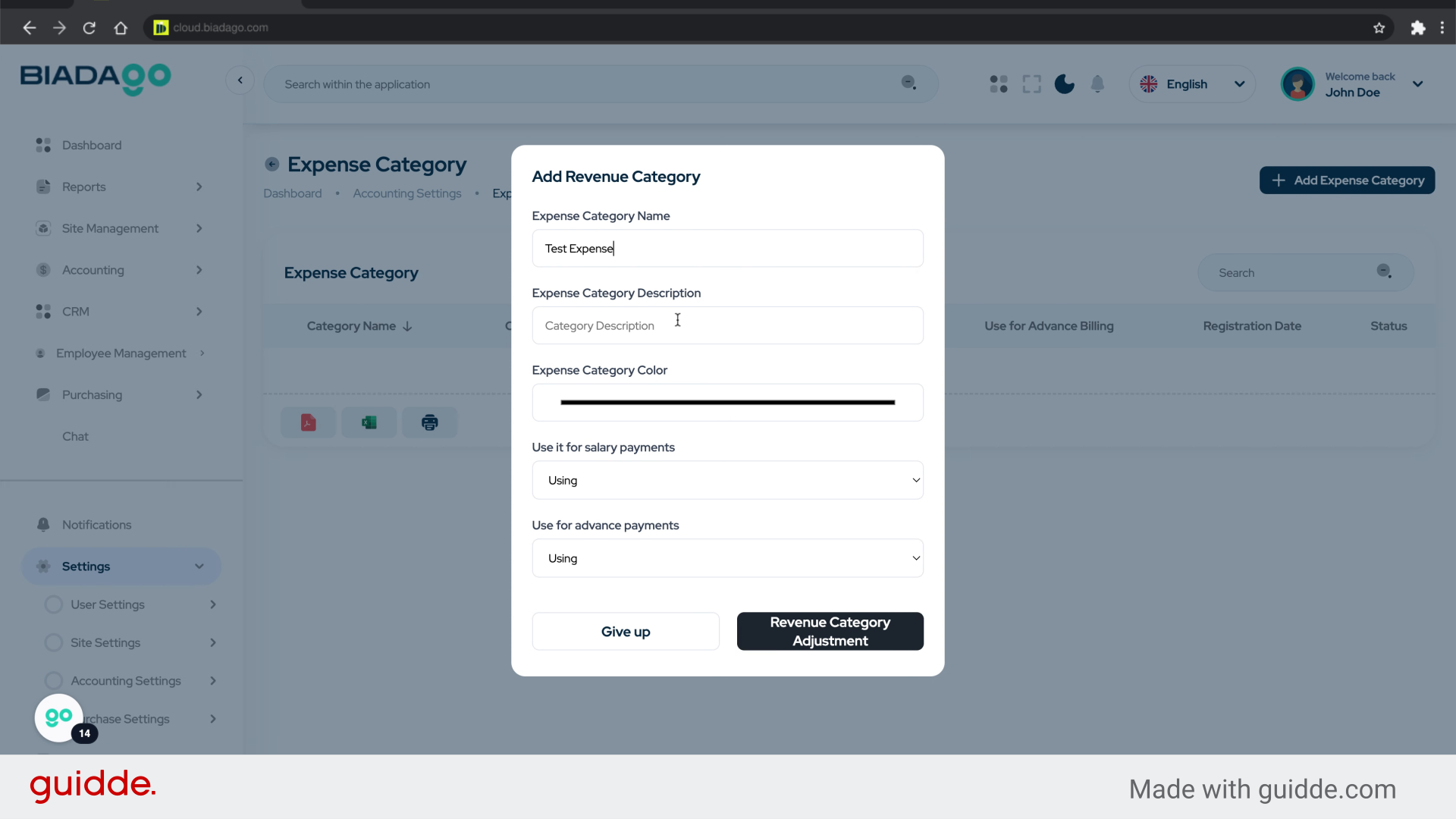Screen dimensions: 1456x819
Task: Click the print icon
Action: 429,422
